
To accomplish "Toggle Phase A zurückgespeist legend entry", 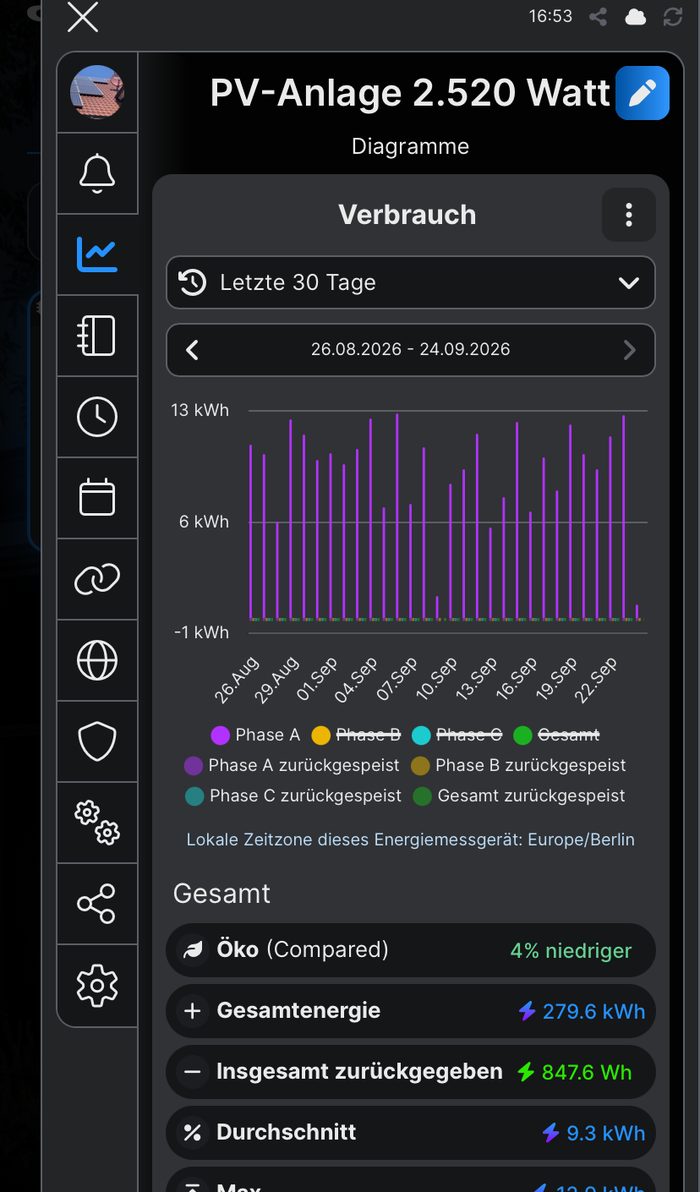I will tap(292, 766).
